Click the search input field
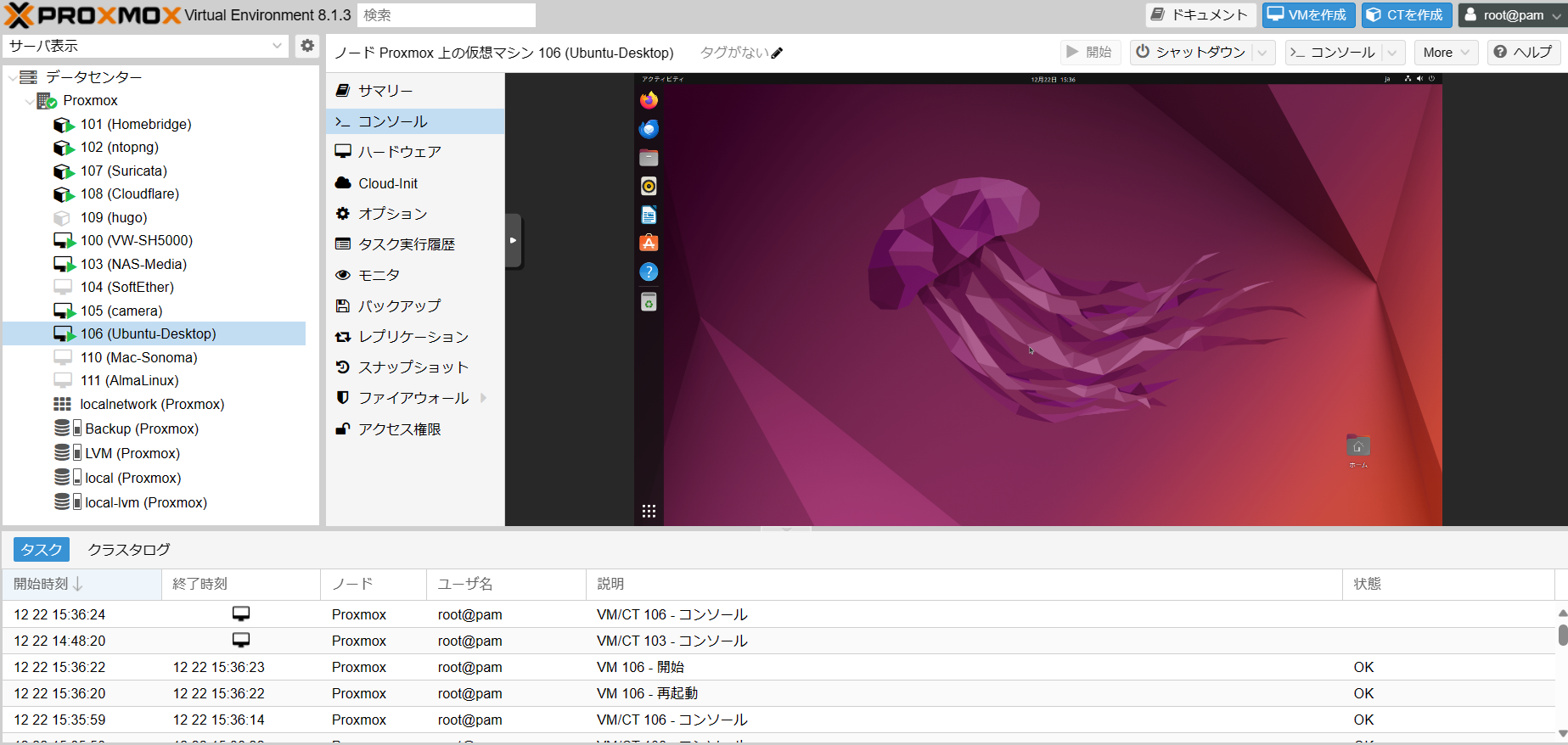This screenshot has width=1568, height=745. coord(447,15)
